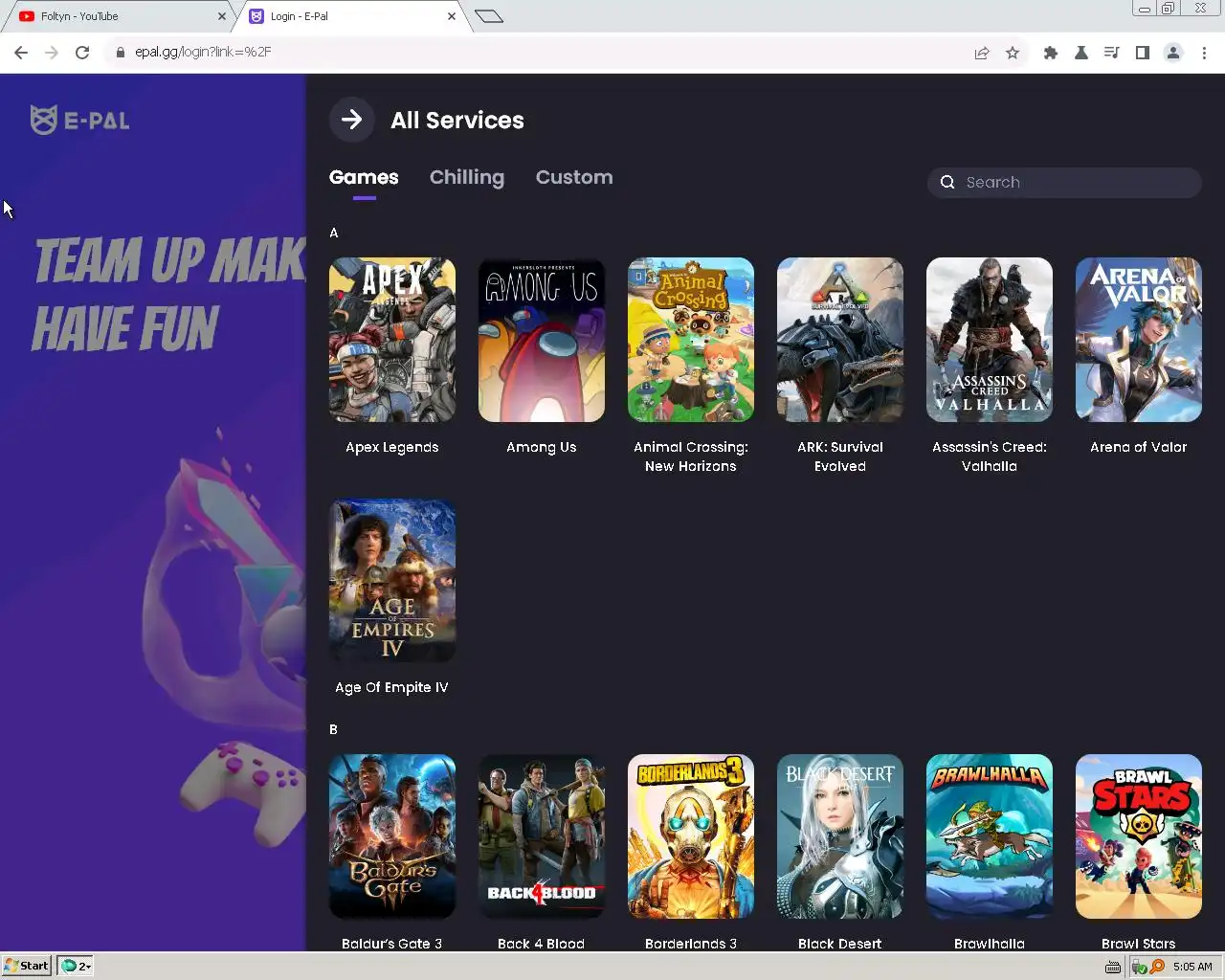
Task: Click the search magnifier icon
Action: tap(947, 182)
